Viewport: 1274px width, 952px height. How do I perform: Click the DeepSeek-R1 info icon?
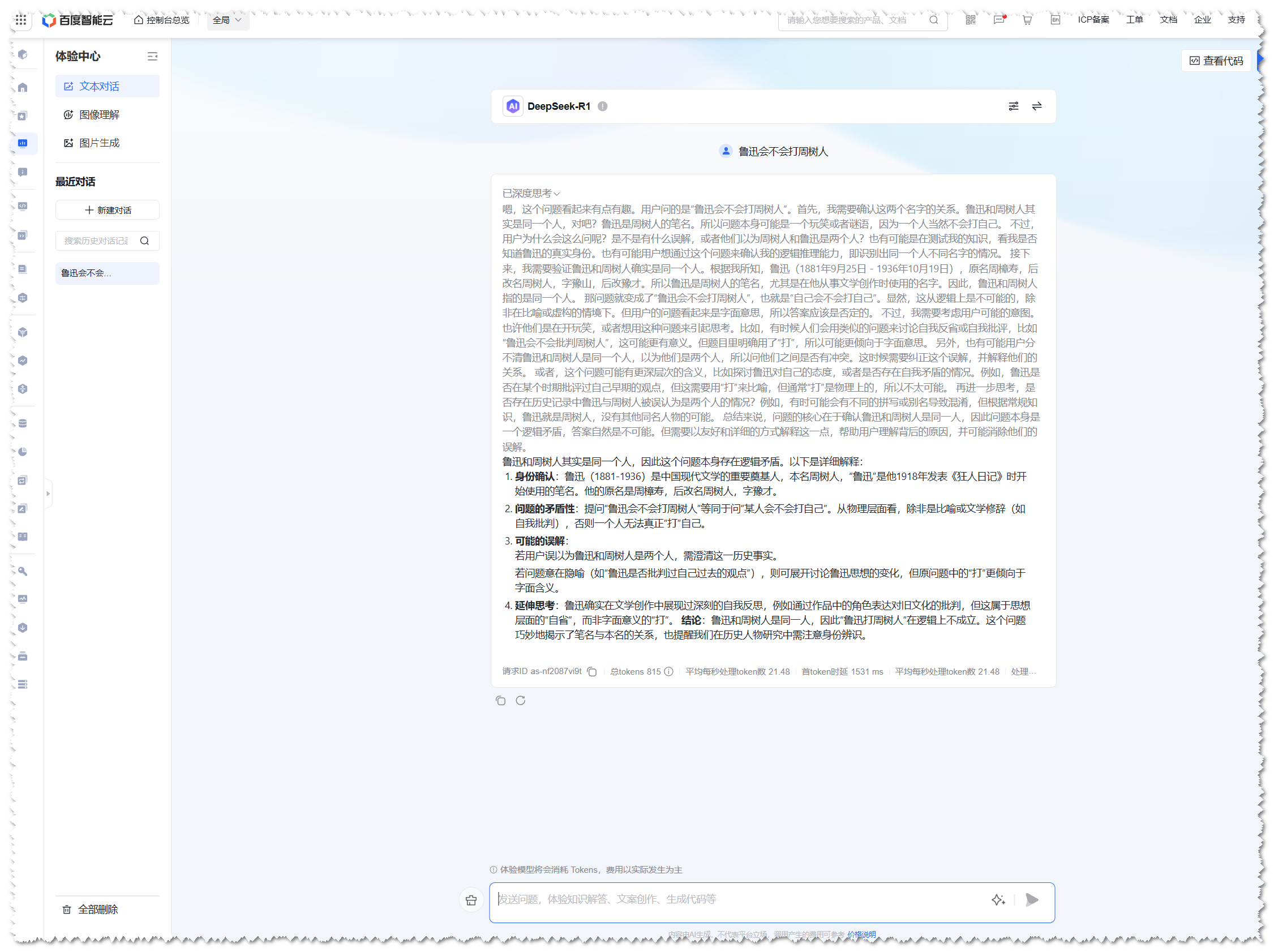(x=602, y=106)
